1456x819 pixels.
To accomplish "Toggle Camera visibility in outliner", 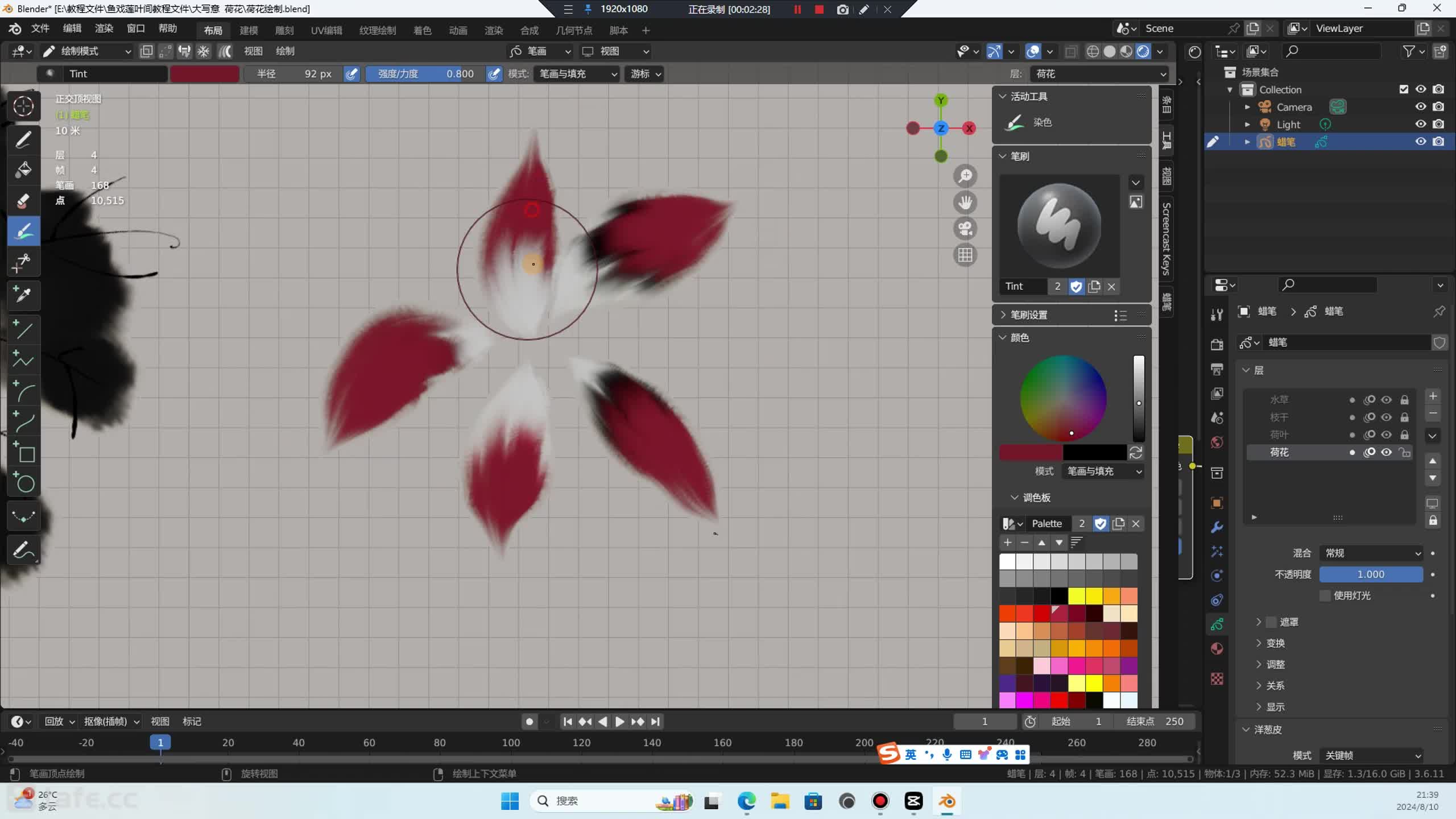I will coord(1421,107).
